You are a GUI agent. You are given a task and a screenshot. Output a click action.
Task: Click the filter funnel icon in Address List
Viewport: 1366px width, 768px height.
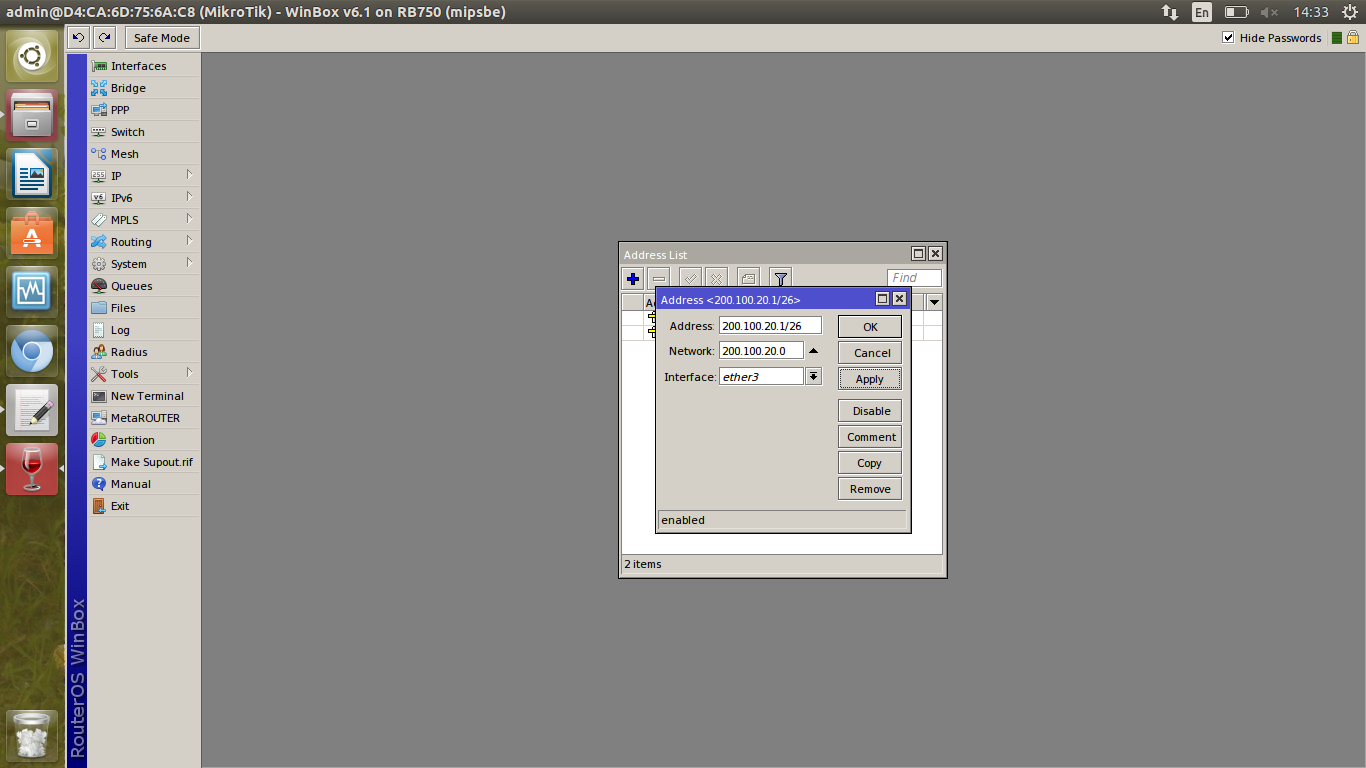pyautogui.click(x=781, y=279)
